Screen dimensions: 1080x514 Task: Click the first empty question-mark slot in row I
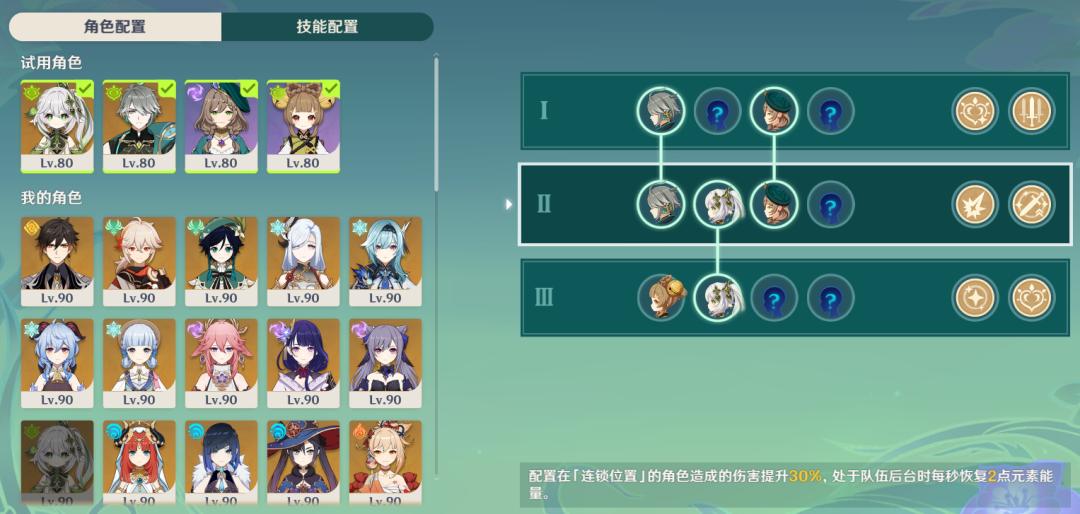click(x=718, y=111)
